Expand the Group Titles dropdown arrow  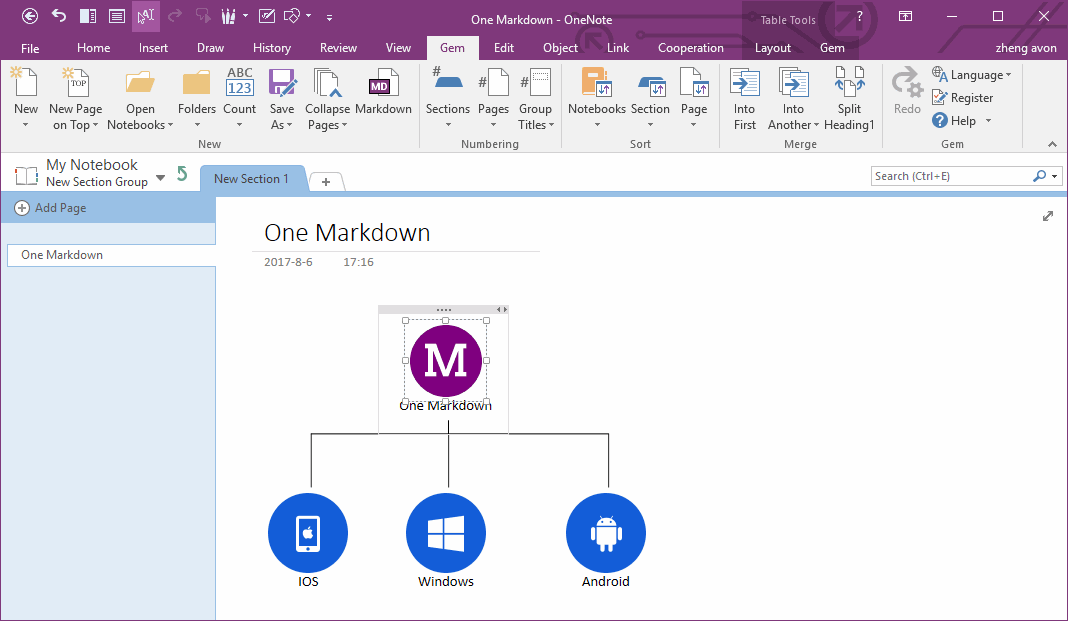(551, 125)
